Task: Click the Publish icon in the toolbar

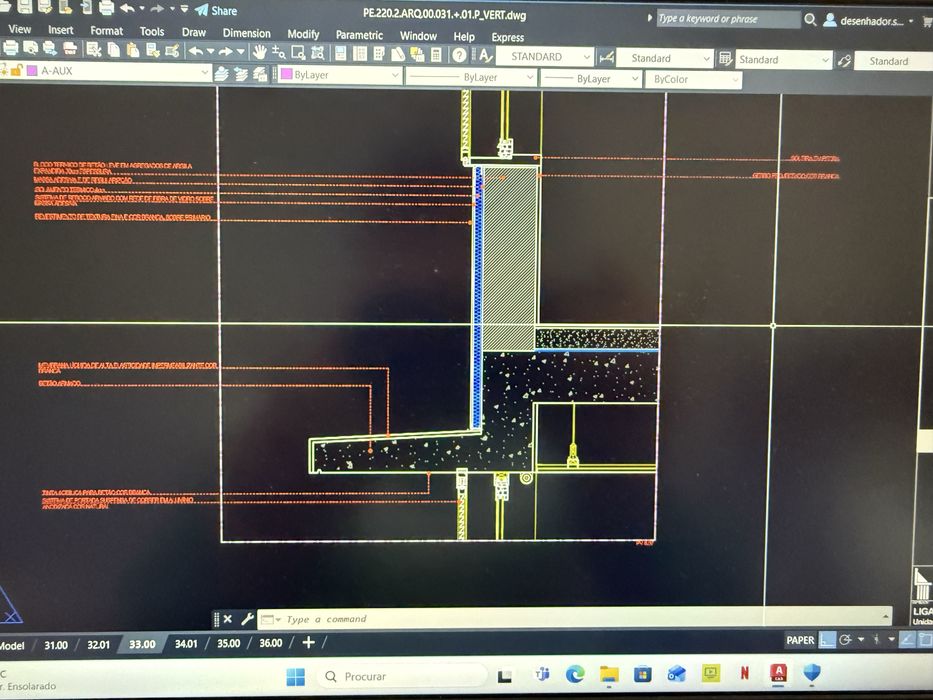Action: [50, 49]
